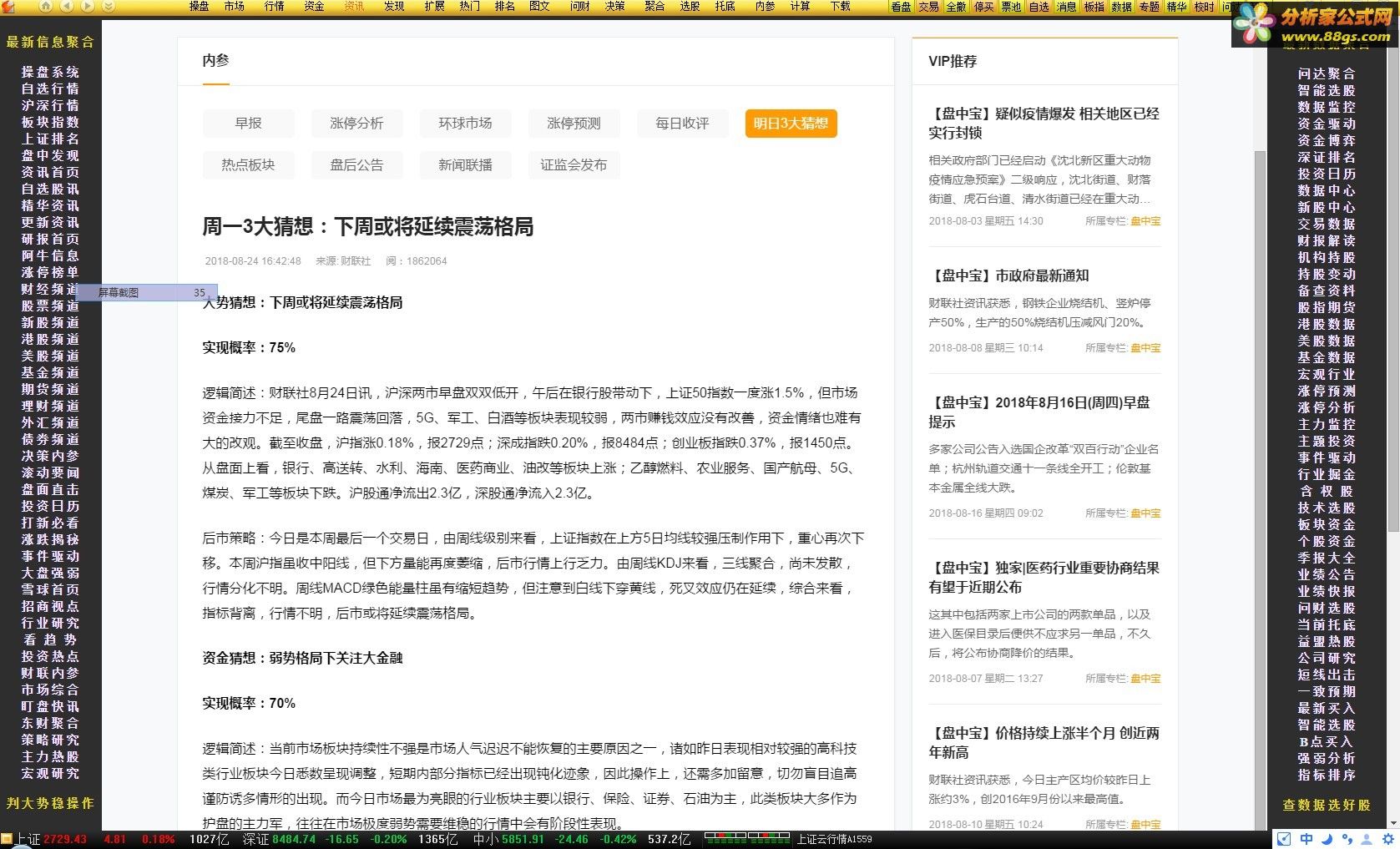Click the 校时 toolbar button
The width and height of the screenshot is (1400, 849).
[x=1204, y=7]
